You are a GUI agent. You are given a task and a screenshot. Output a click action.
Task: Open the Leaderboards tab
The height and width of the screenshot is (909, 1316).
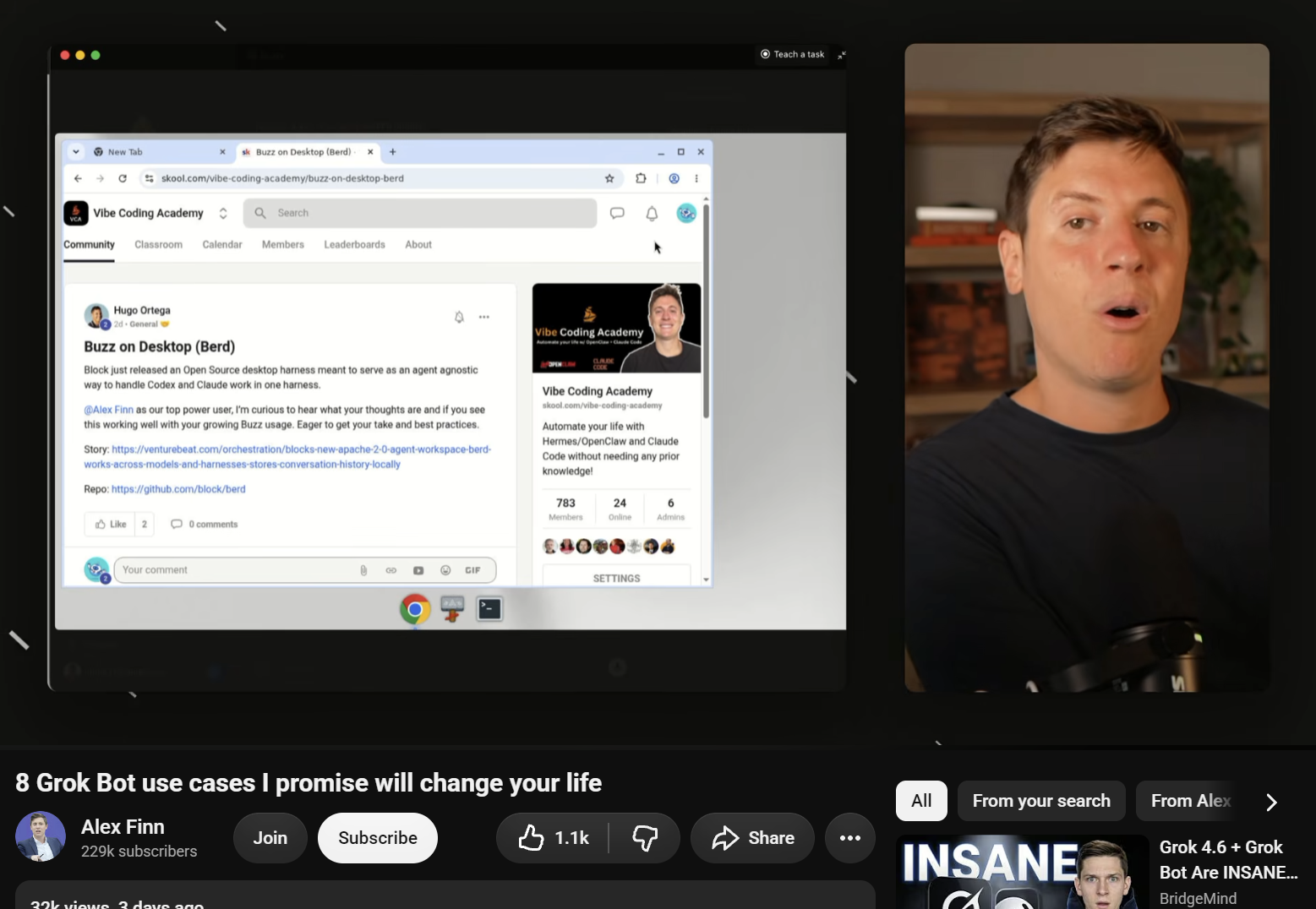coord(355,245)
